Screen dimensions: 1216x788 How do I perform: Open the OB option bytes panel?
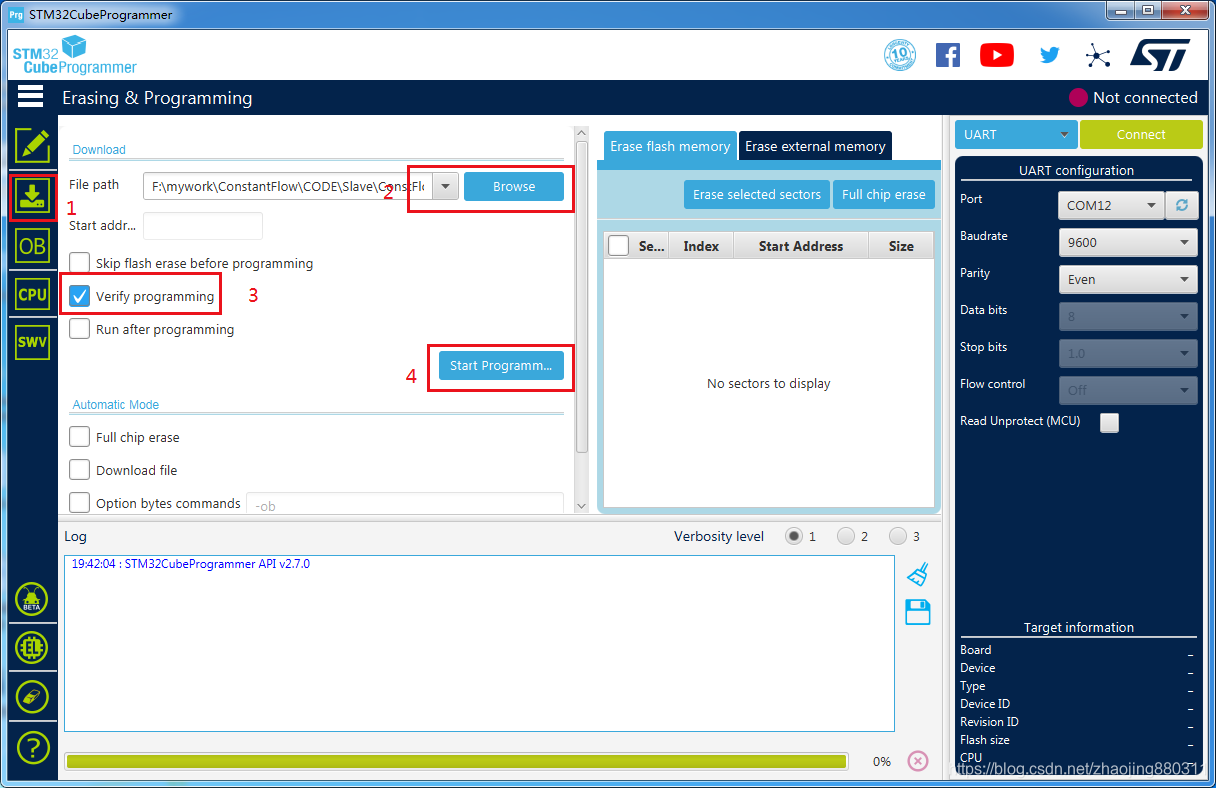coord(32,244)
